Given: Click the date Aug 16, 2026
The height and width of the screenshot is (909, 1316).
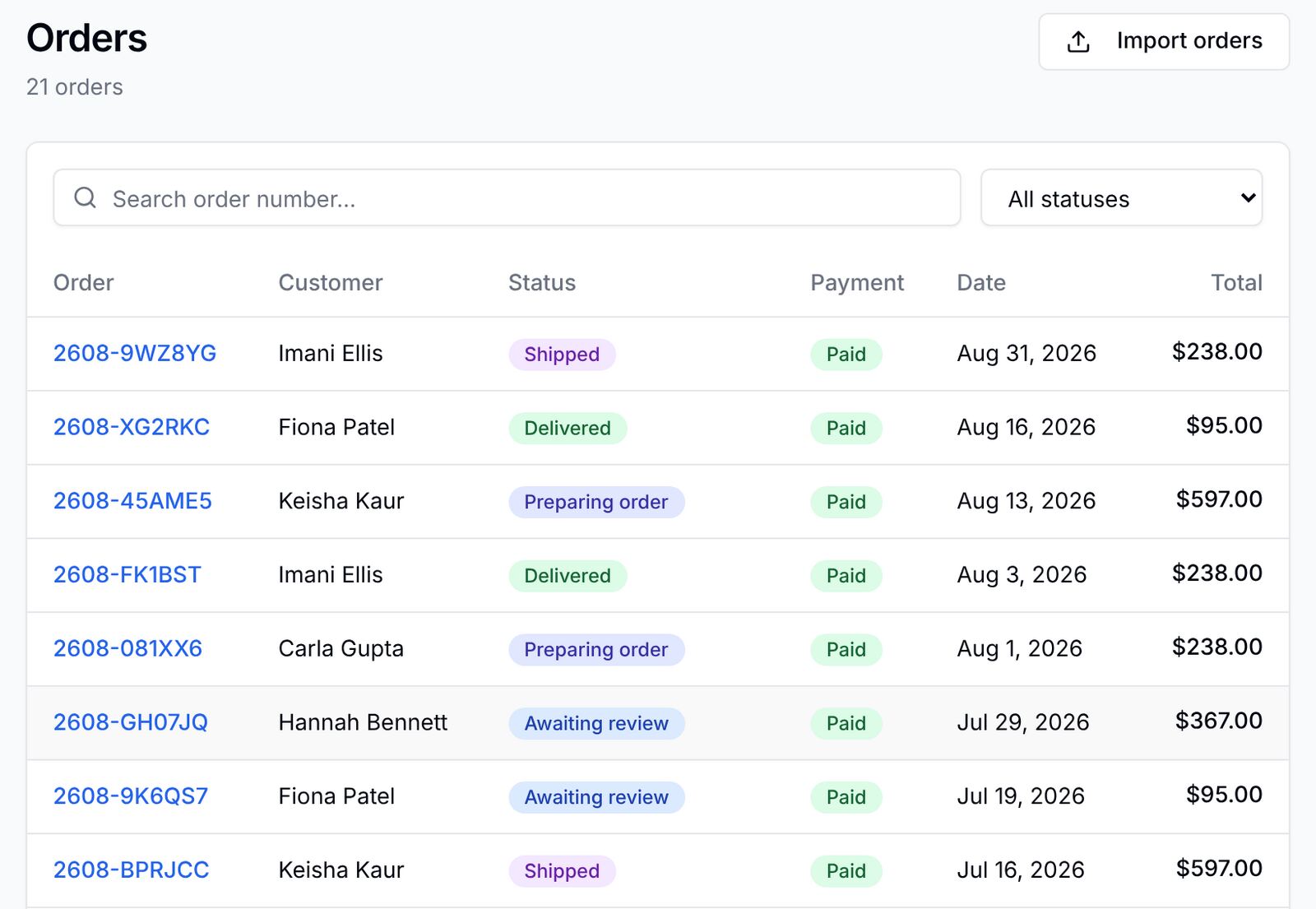Looking at the screenshot, I should (x=1026, y=427).
